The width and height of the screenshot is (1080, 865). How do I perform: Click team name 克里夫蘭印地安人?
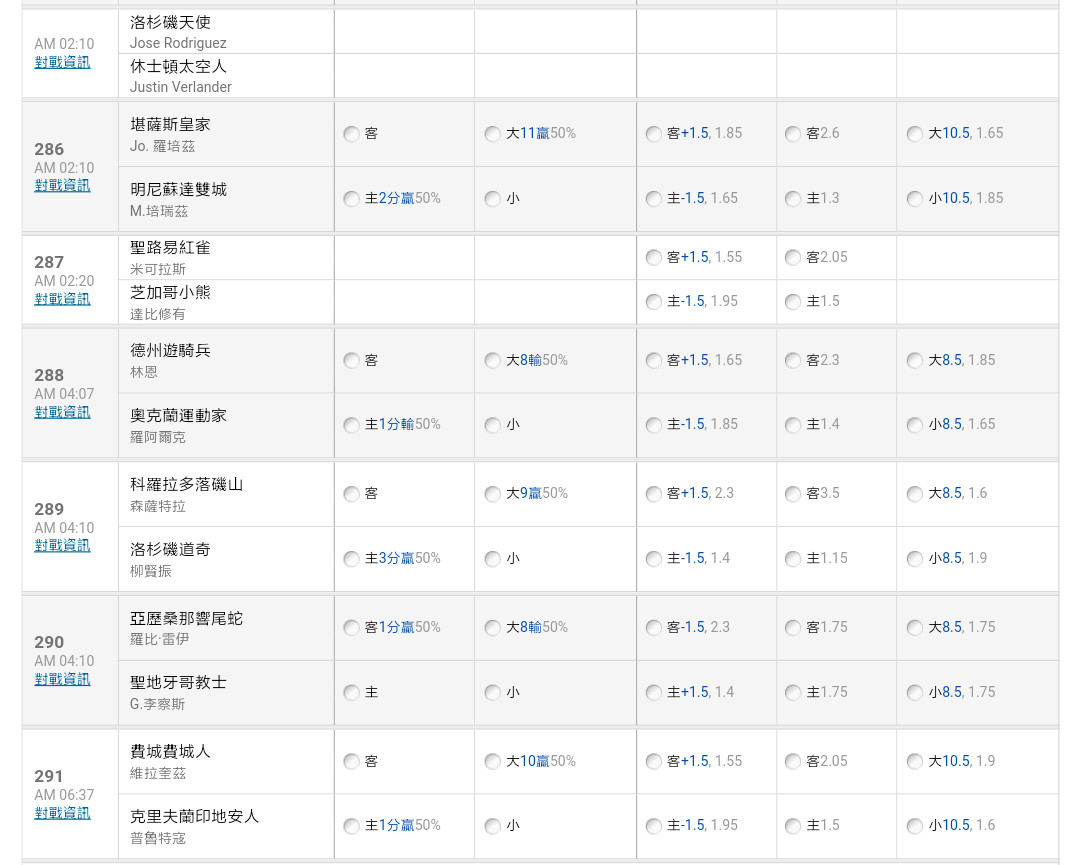pyautogui.click(x=194, y=816)
